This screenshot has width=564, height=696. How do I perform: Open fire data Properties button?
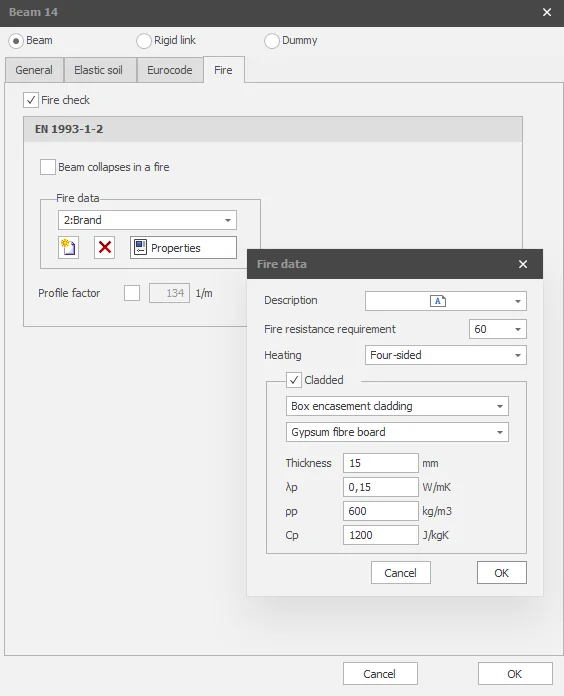click(x=183, y=248)
